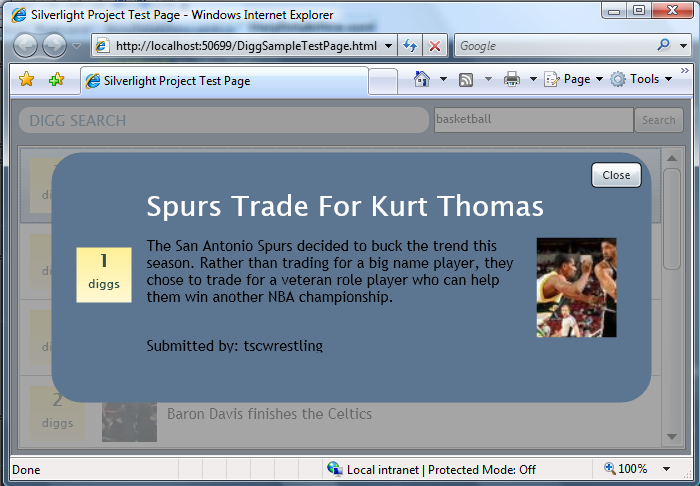Expand the feeds dropdown arrow
Screen dimensions: 700x486
pos(488,79)
